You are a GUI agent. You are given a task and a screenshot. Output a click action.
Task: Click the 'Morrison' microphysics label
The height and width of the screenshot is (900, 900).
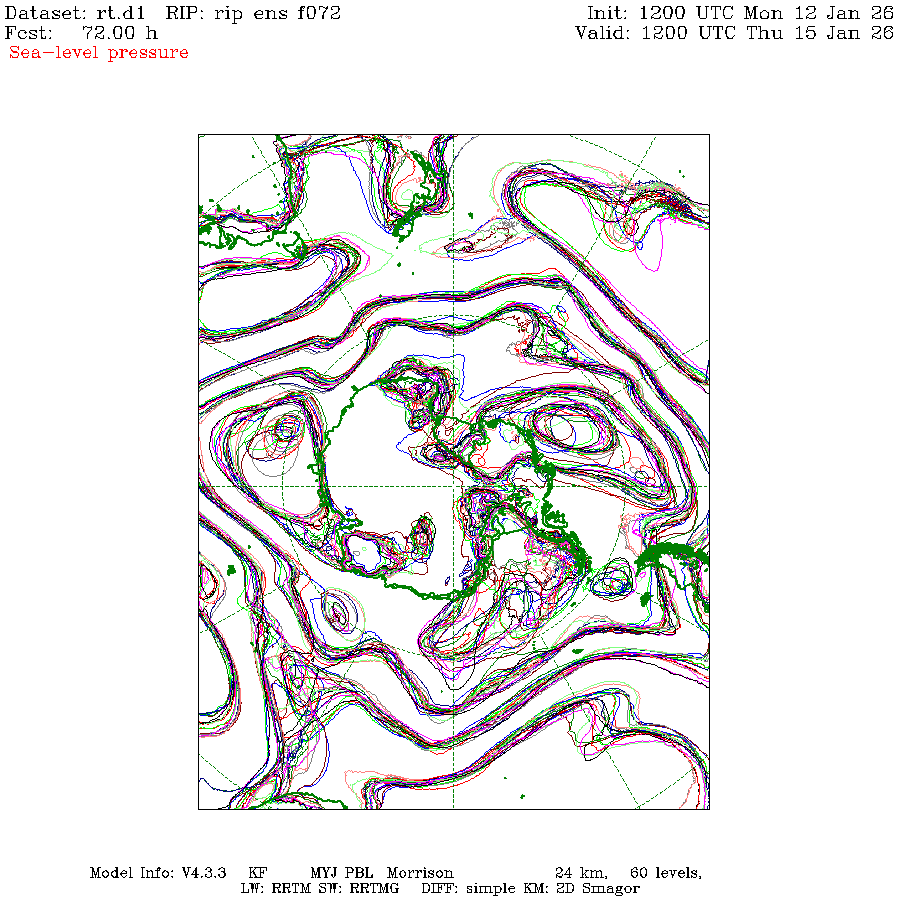pyautogui.click(x=420, y=873)
